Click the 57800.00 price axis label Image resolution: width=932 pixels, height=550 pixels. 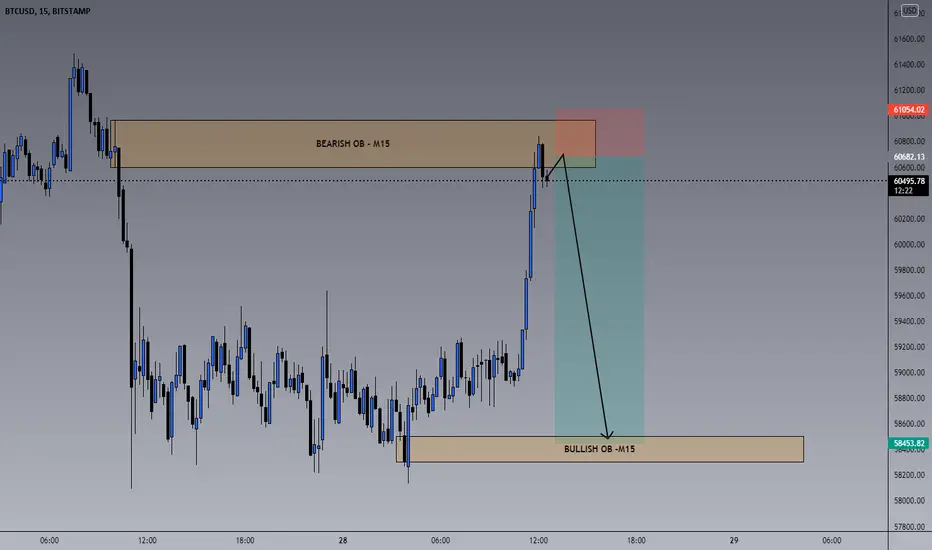909,527
